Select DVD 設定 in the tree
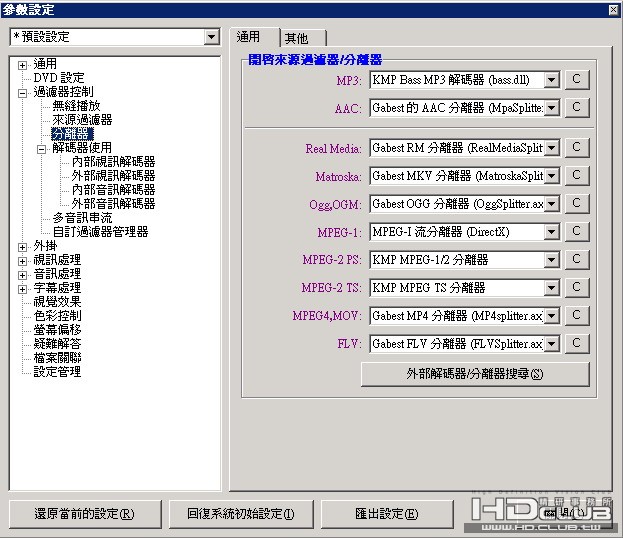The width and height of the screenshot is (623, 538). click(59, 78)
